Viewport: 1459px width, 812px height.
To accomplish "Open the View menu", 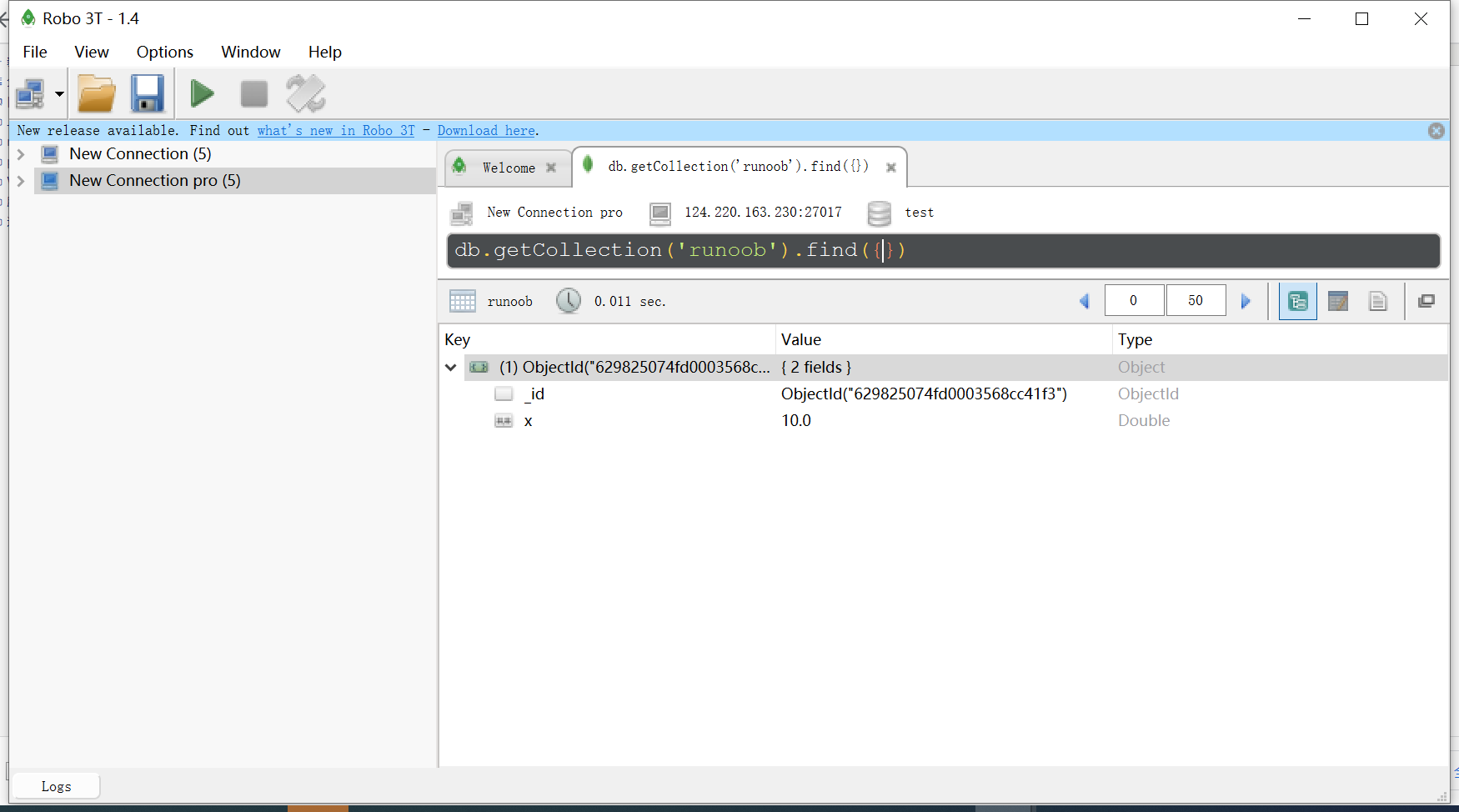I will [x=92, y=52].
